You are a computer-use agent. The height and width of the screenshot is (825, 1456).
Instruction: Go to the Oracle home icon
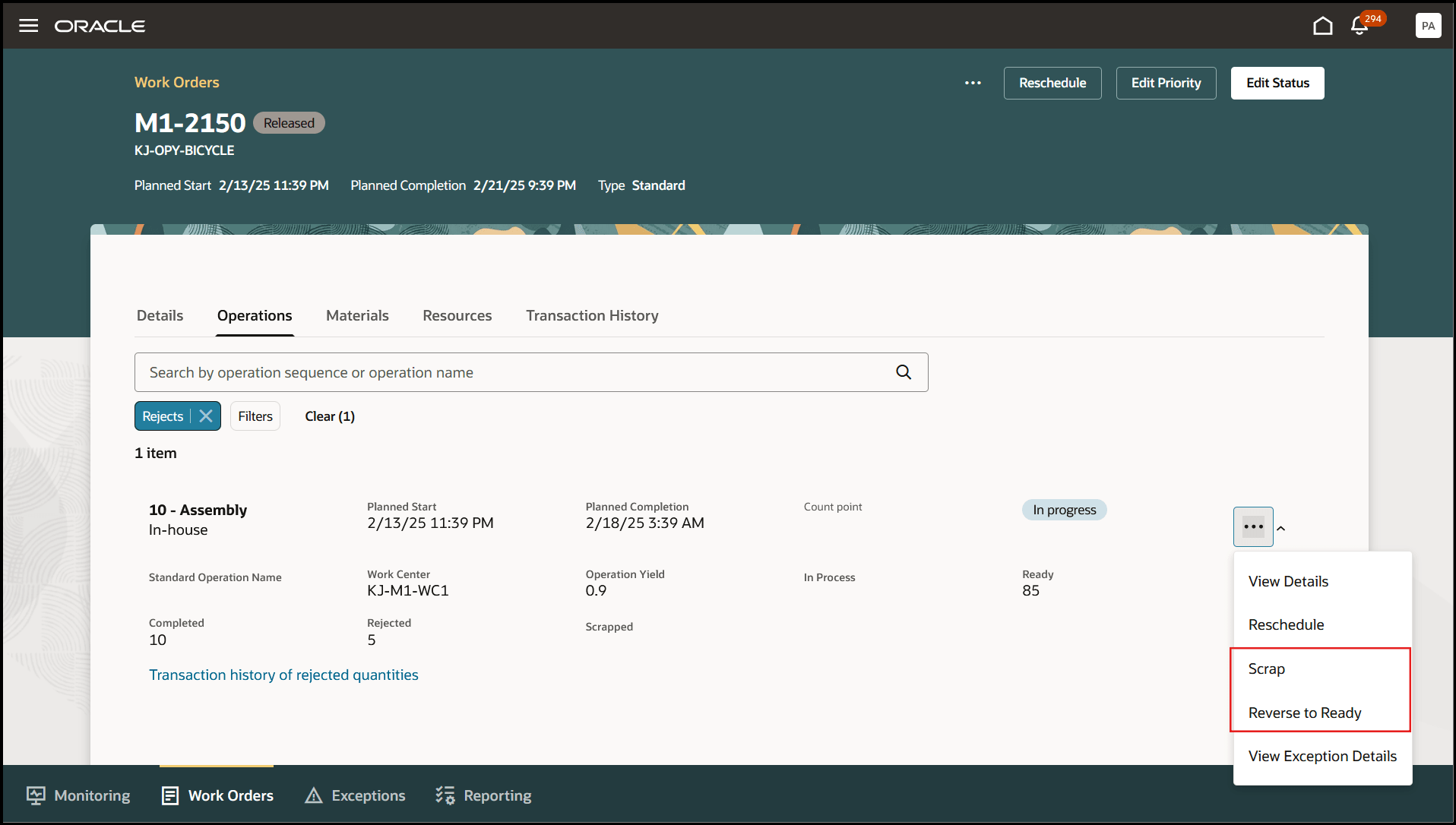(x=1323, y=26)
